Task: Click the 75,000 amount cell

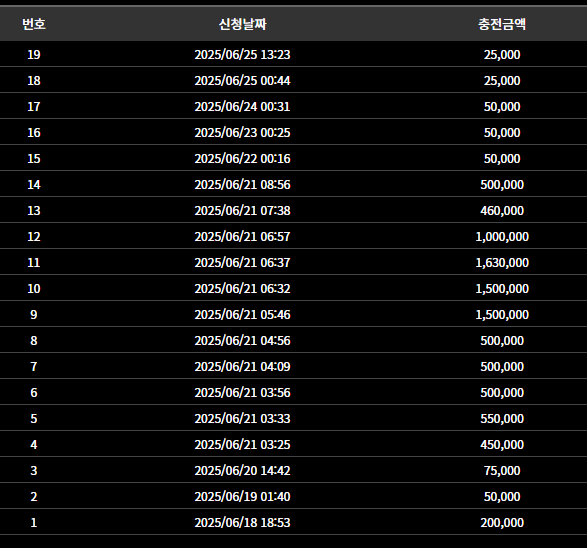Action: click(x=502, y=471)
